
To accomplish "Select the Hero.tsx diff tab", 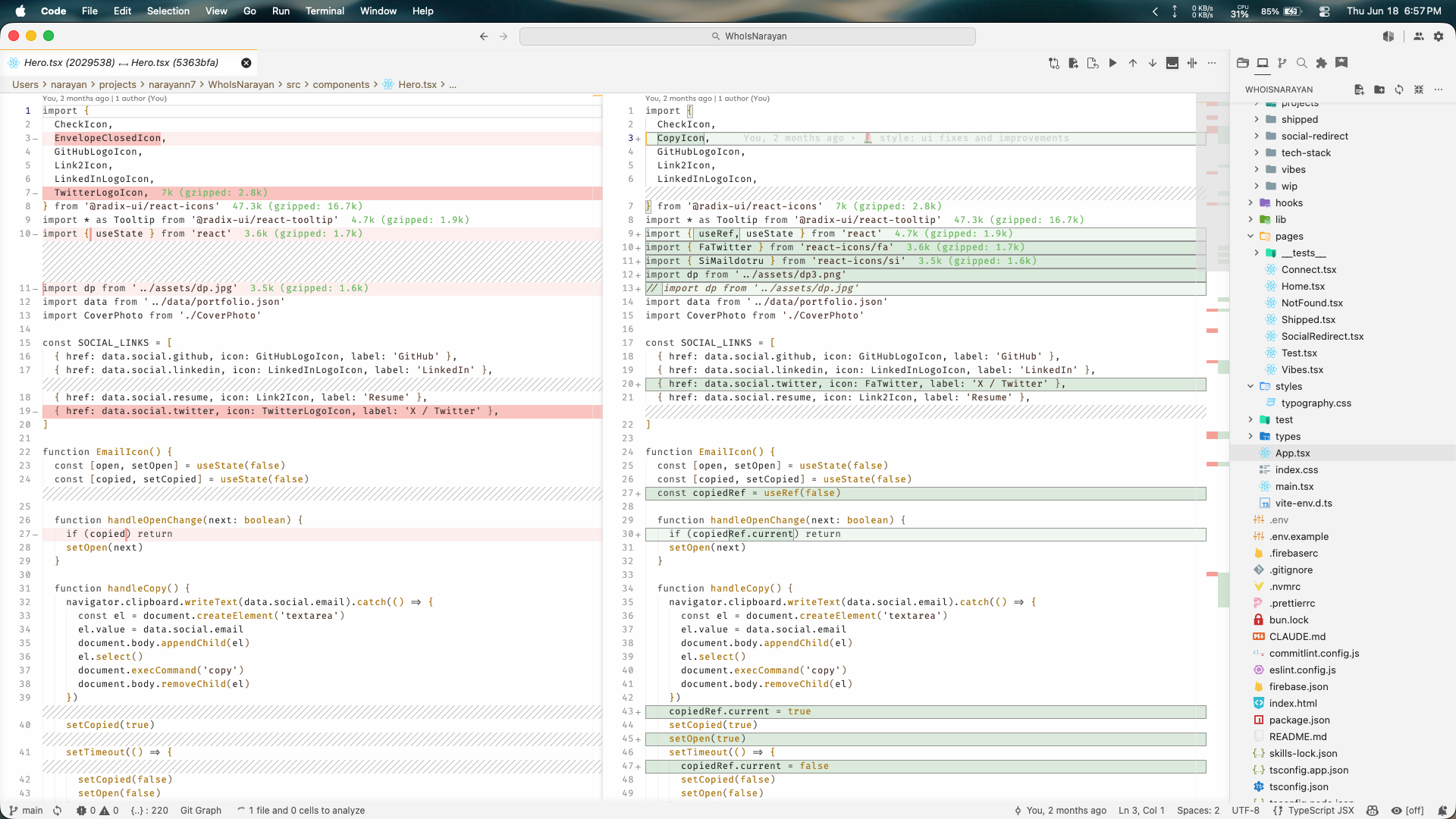I will coord(121,62).
